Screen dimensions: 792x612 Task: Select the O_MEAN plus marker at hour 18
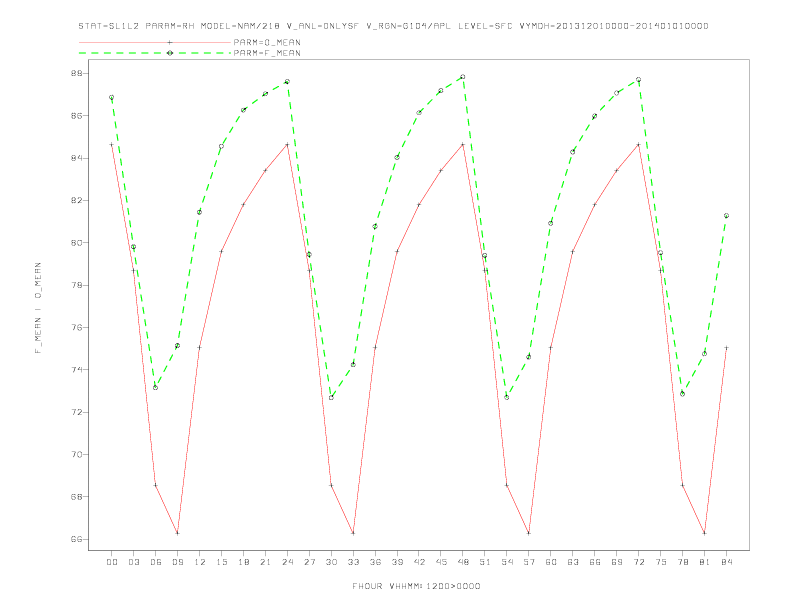[243, 205]
